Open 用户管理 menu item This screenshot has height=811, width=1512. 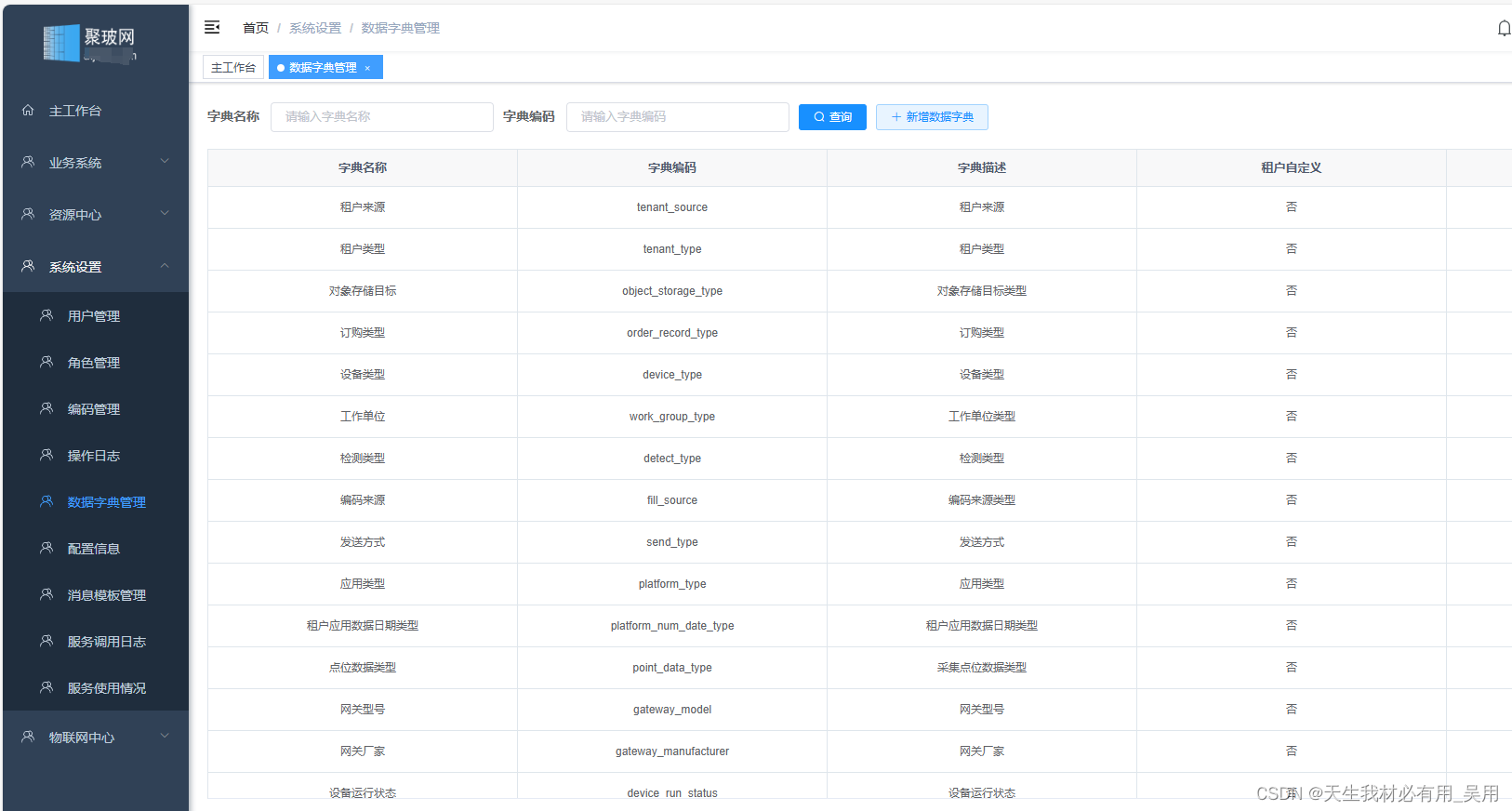(96, 316)
